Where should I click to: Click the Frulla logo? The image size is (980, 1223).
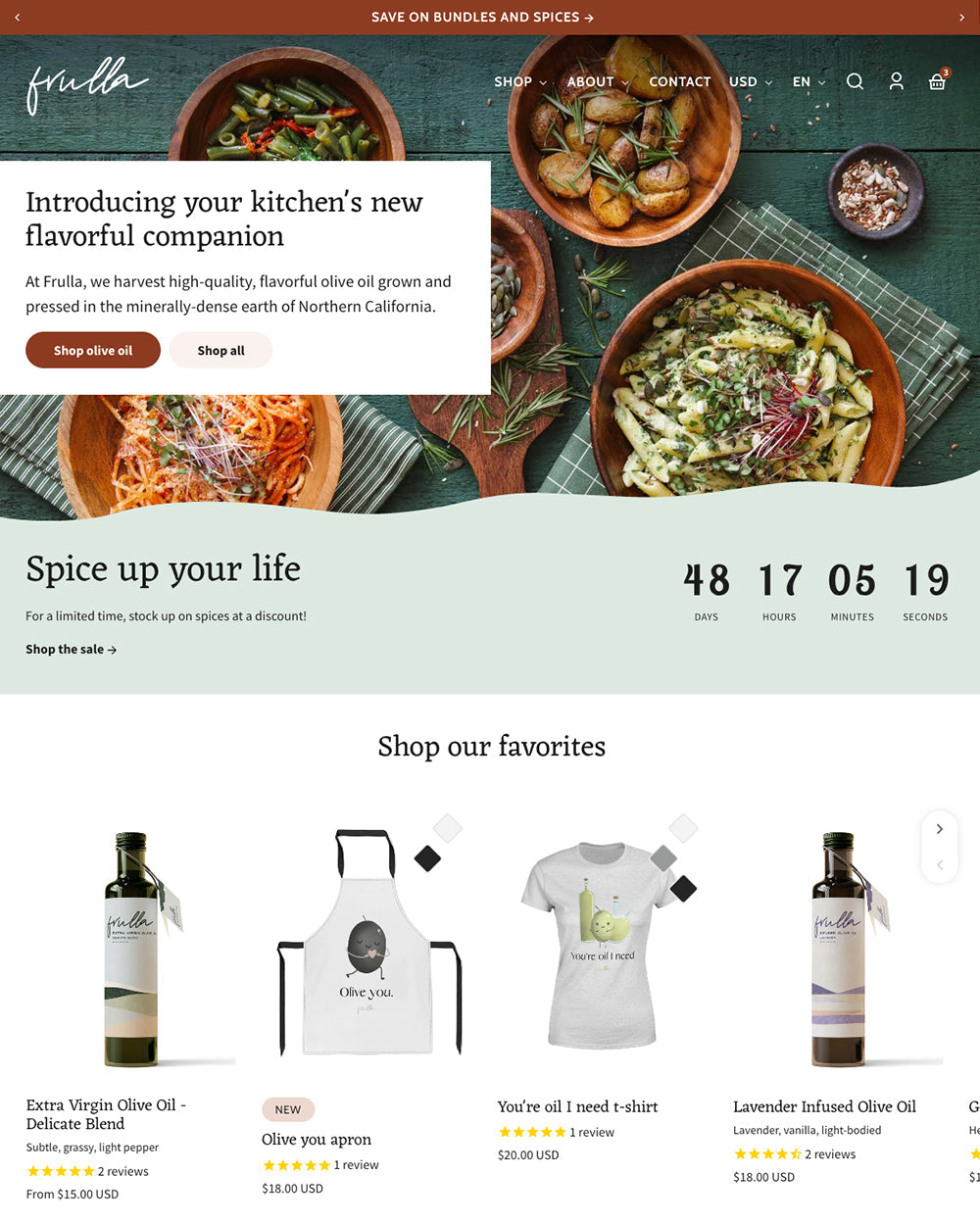coord(87,85)
